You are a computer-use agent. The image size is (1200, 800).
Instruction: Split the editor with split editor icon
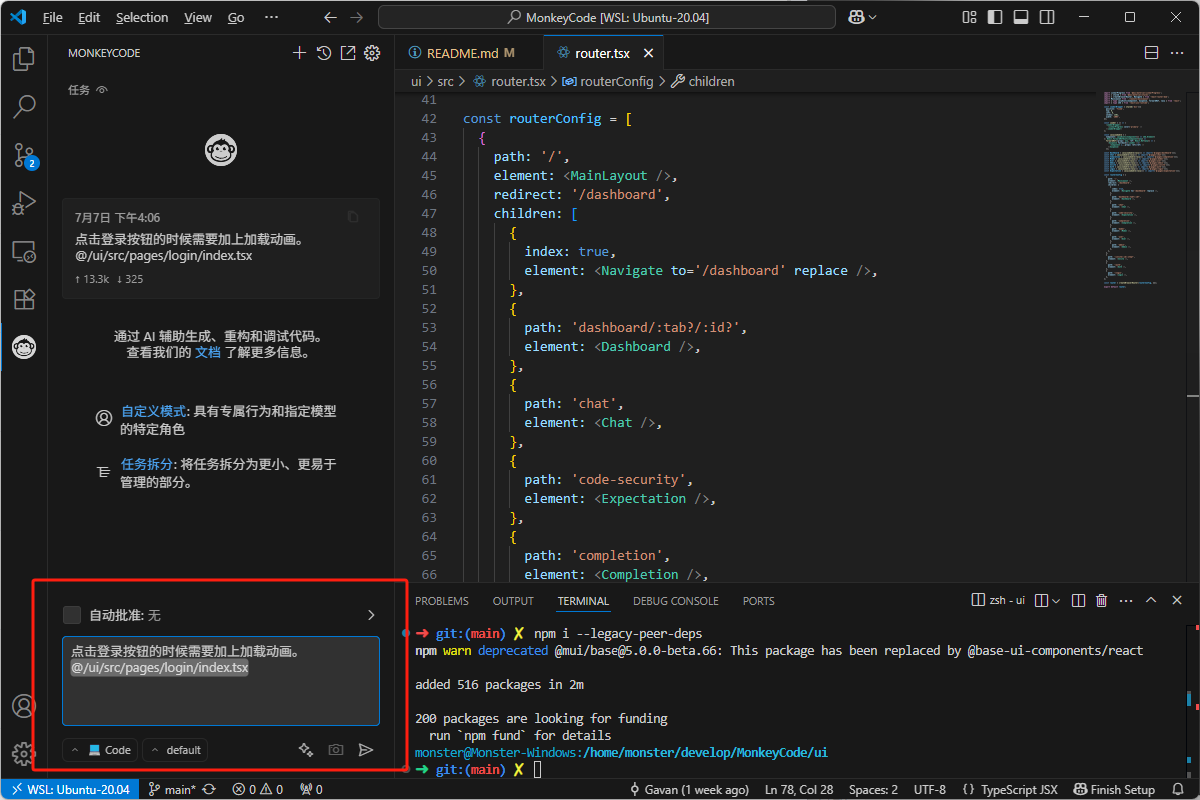pyautogui.click(x=1151, y=53)
